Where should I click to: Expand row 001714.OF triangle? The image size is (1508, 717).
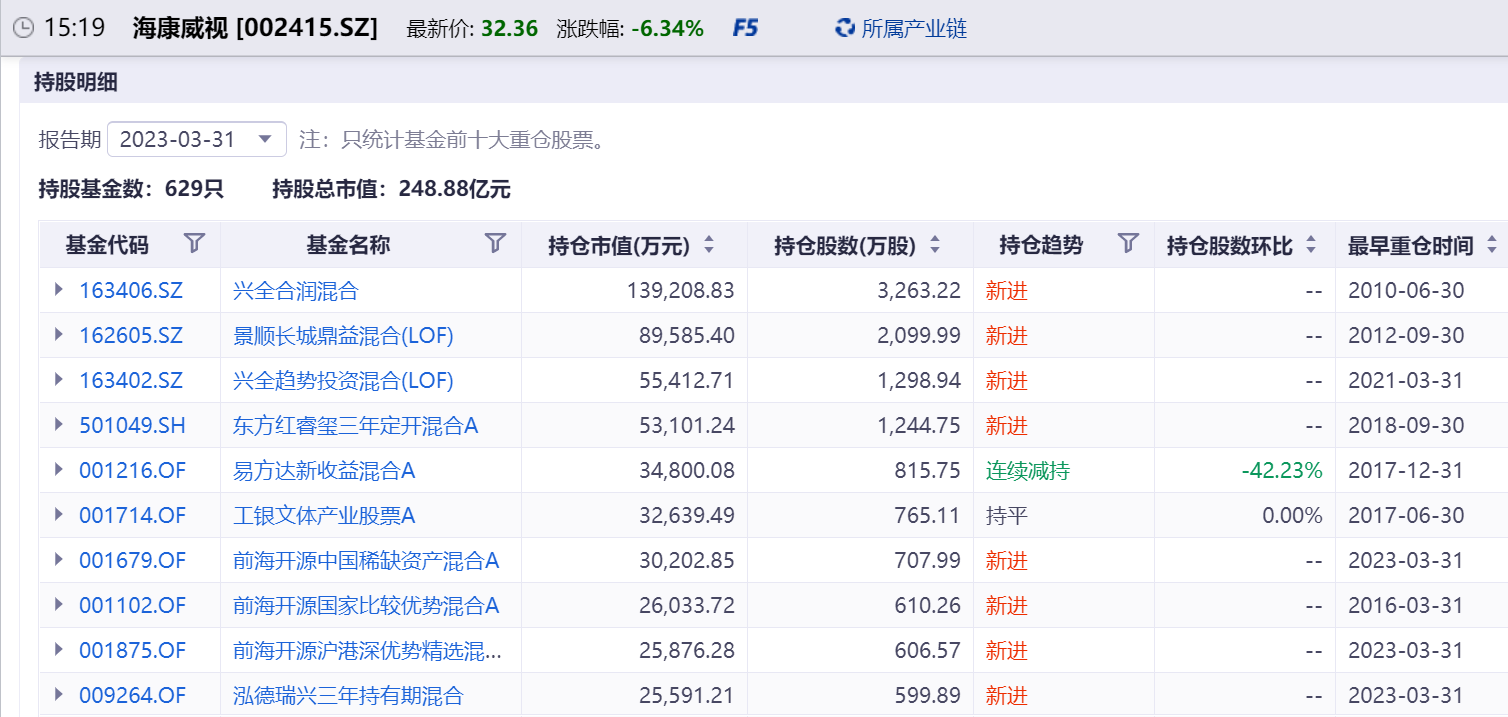[x=59, y=515]
